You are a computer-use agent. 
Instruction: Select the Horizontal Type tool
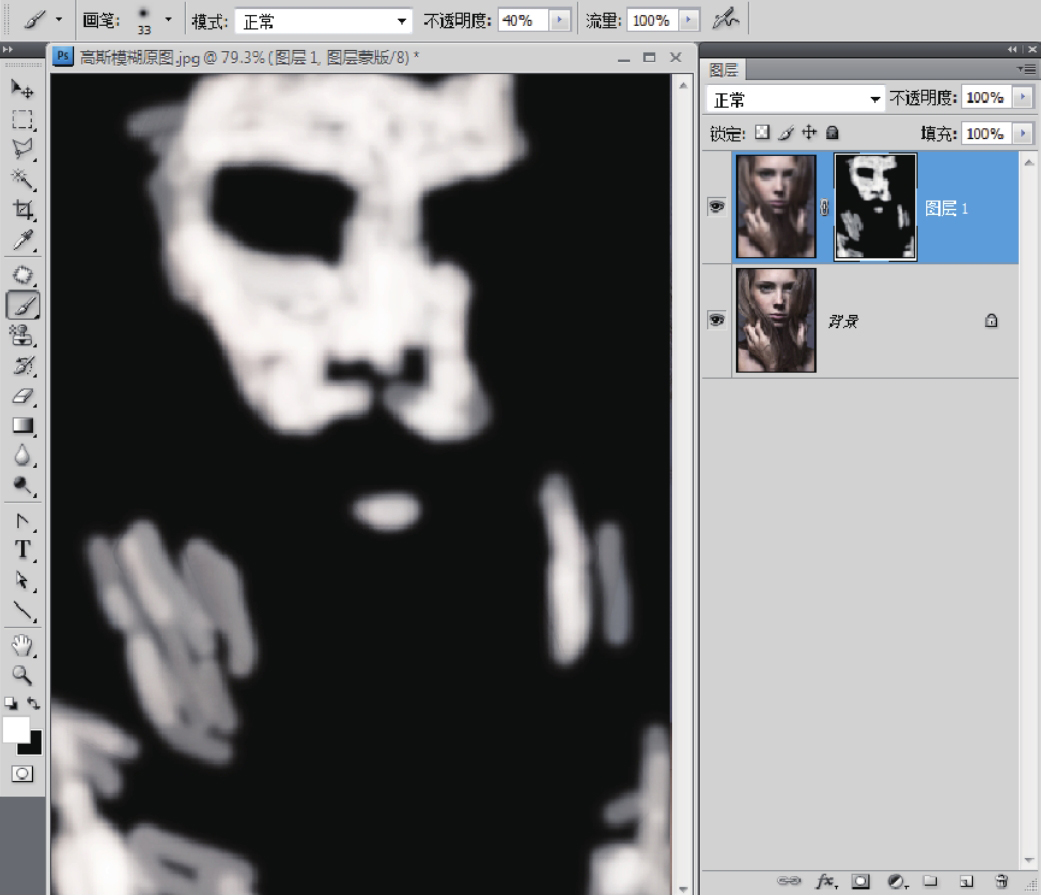pyautogui.click(x=22, y=550)
